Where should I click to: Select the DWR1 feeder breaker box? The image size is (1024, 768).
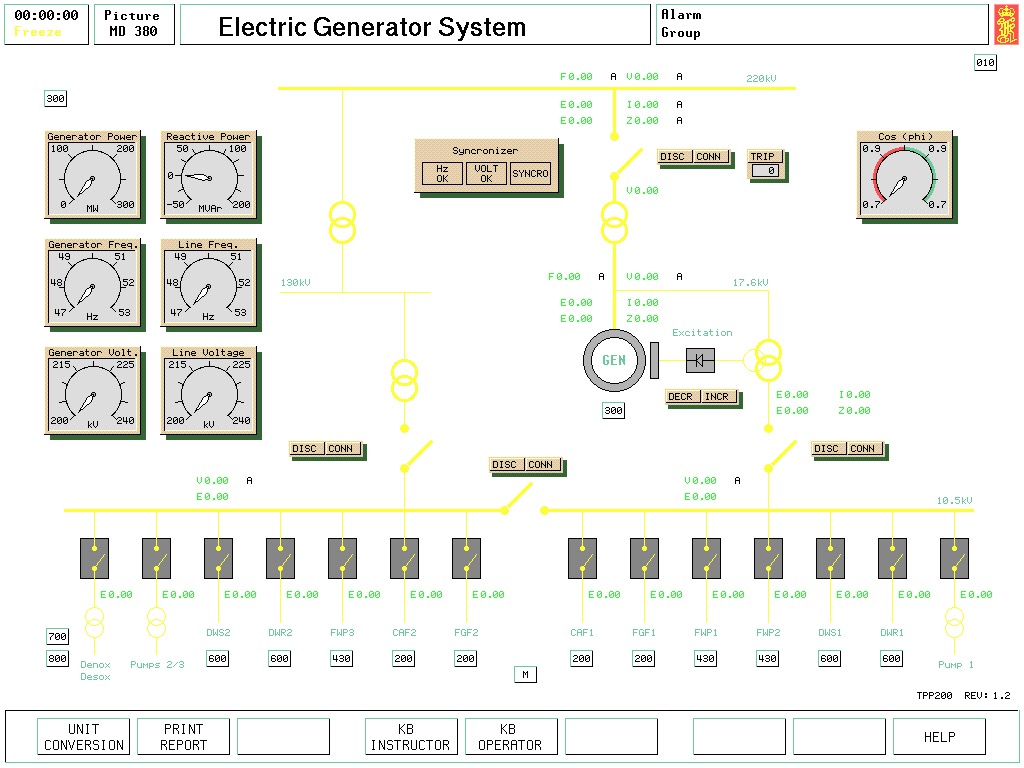[893, 558]
